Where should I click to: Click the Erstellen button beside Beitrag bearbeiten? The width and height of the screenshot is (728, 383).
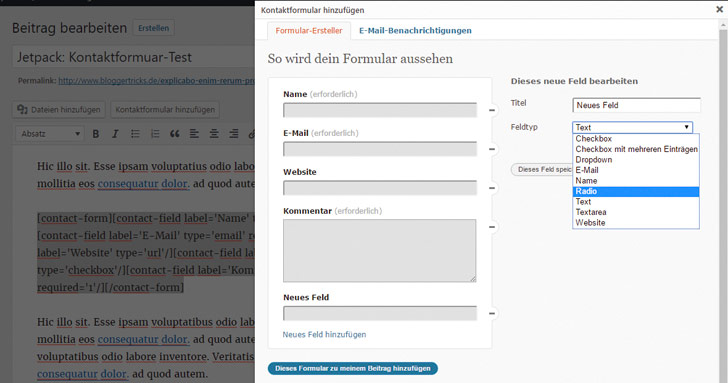tap(153, 28)
